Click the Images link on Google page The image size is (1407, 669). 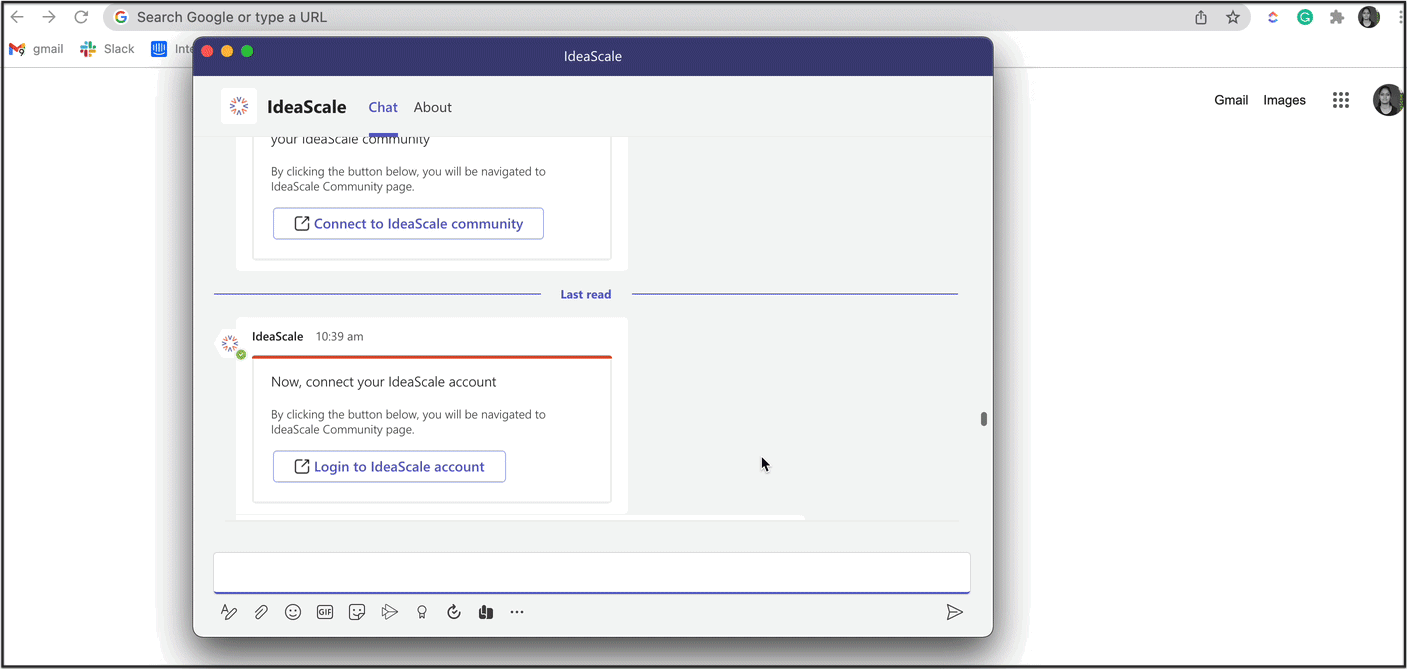pos(1285,100)
